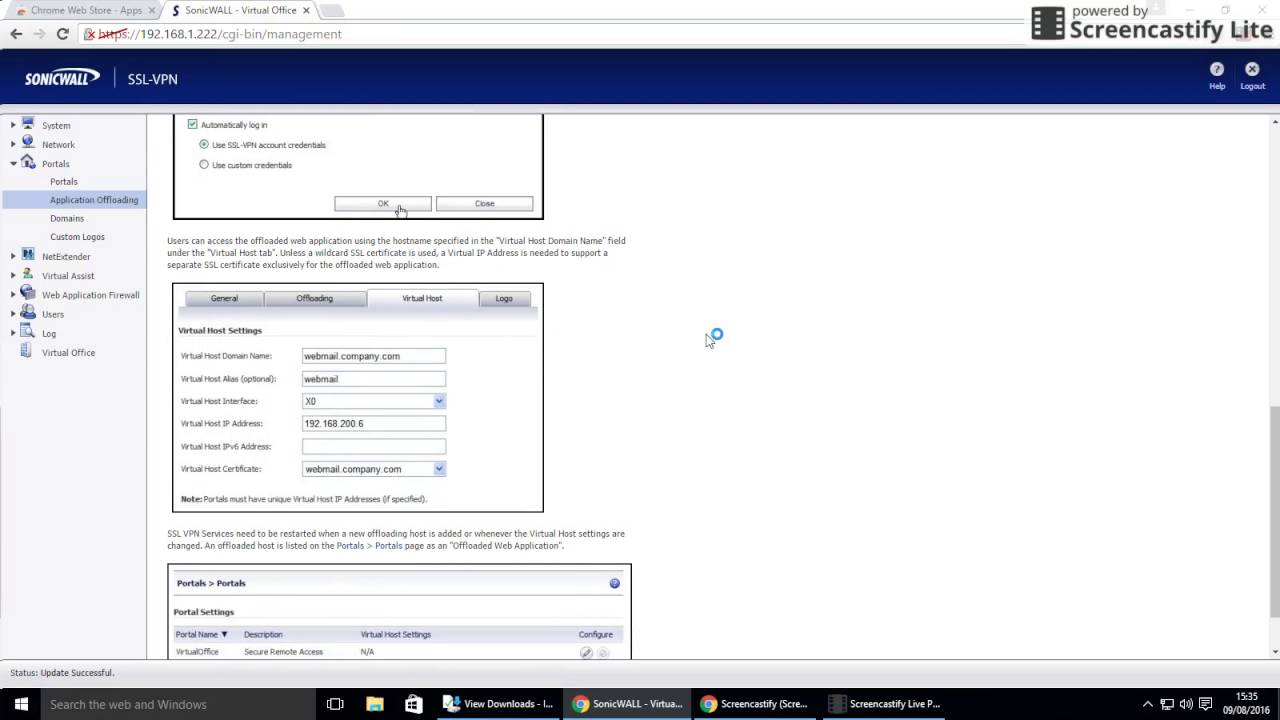This screenshot has width=1280, height=720.
Task: Click the Users icon in sidebar
Action: coord(27,313)
